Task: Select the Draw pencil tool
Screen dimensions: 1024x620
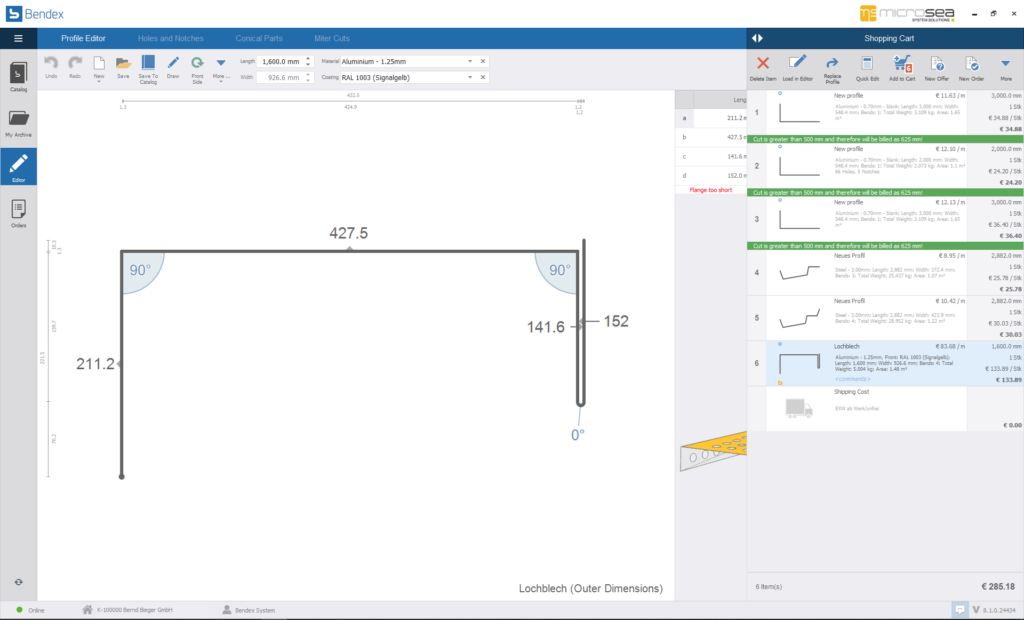Action: pyautogui.click(x=173, y=67)
